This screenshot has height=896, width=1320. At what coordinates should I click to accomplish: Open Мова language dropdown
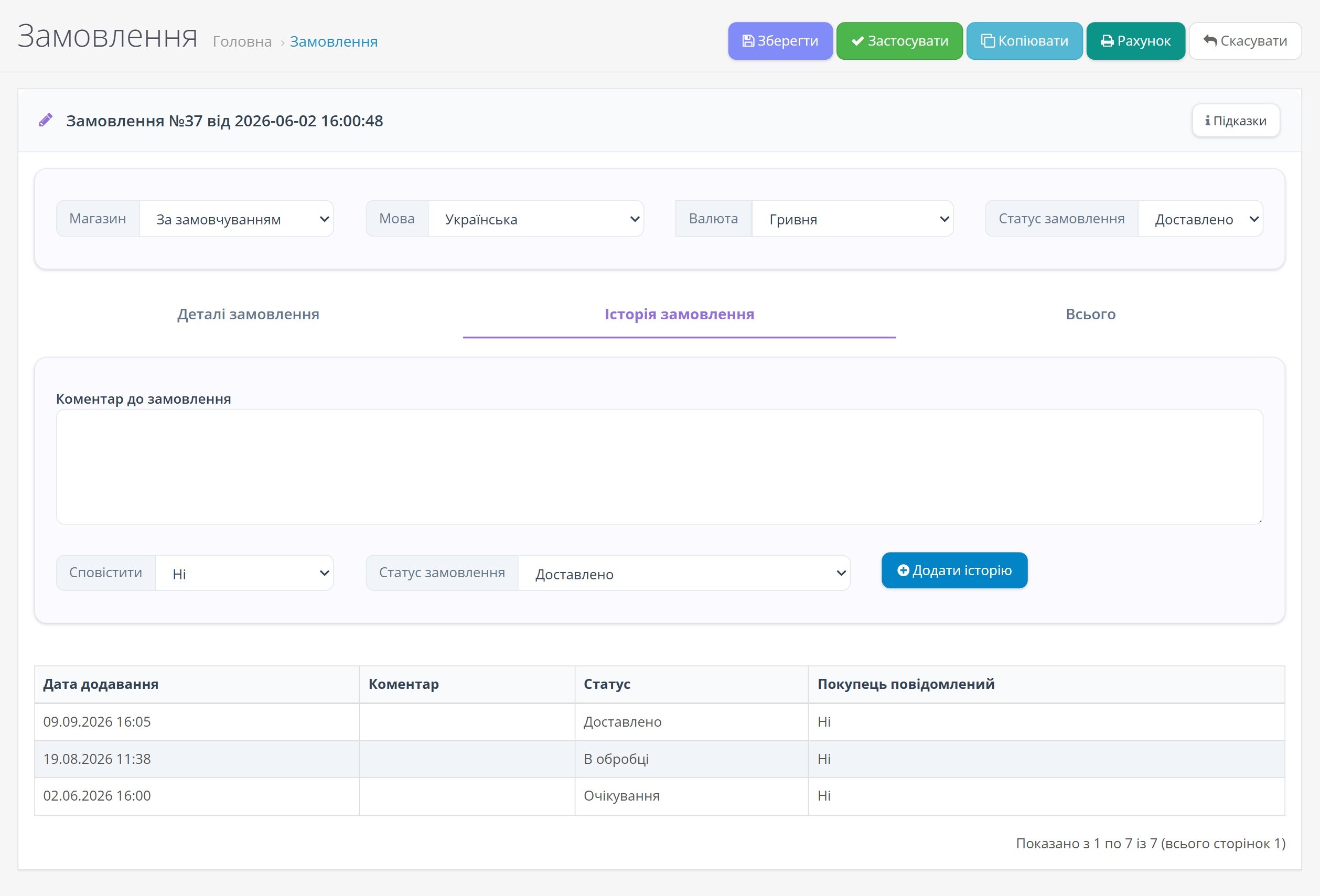535,219
